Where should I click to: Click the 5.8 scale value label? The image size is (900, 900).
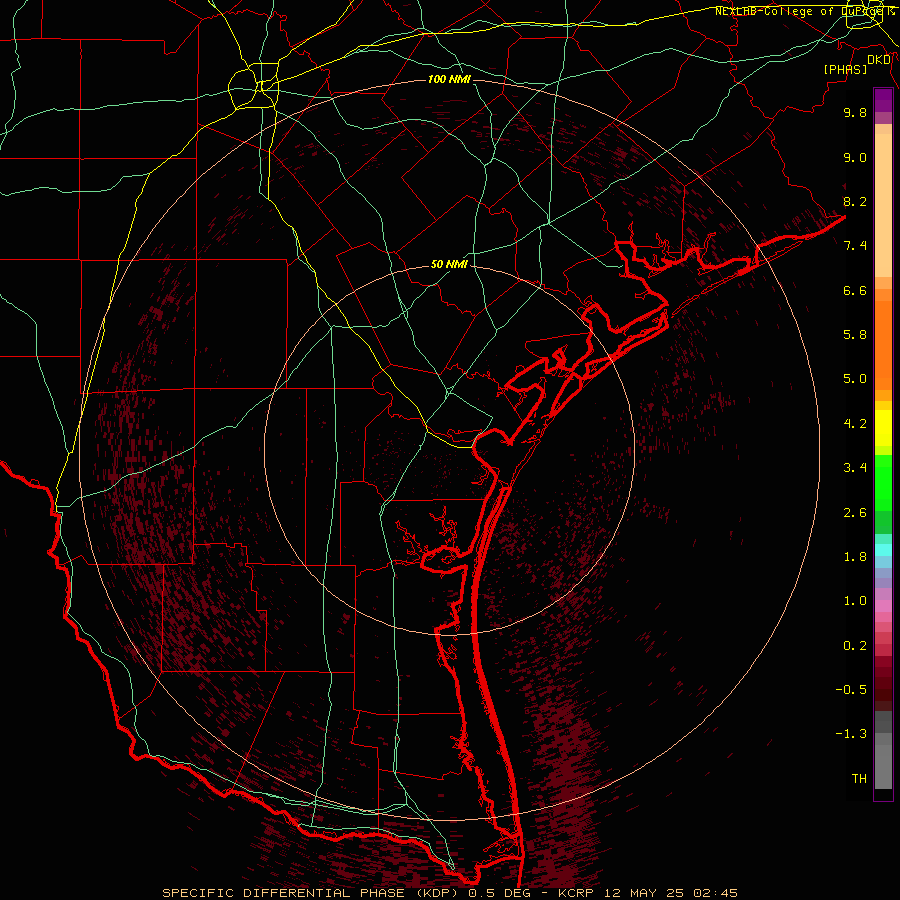855,335
